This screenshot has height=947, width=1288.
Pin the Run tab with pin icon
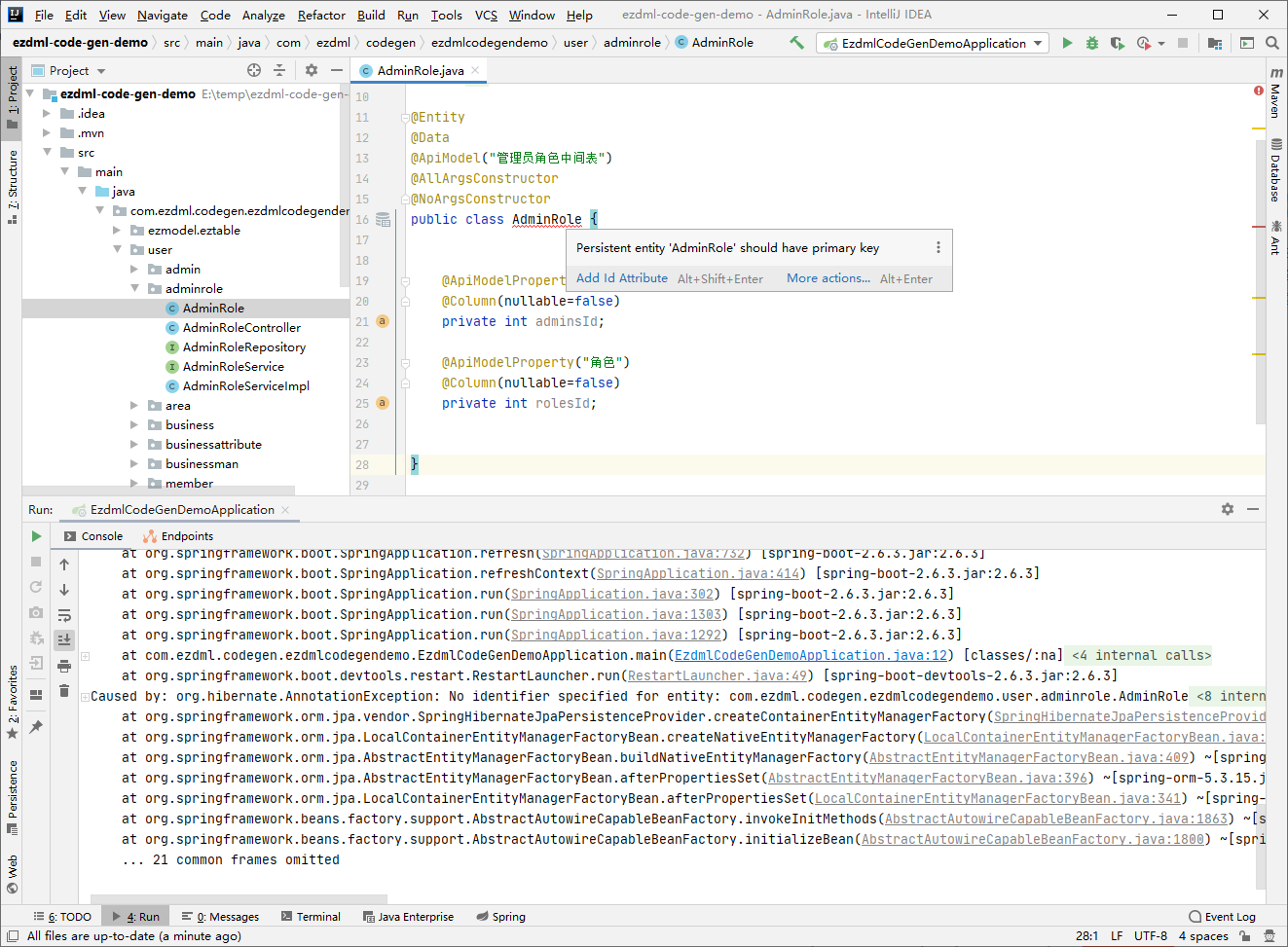[x=36, y=727]
